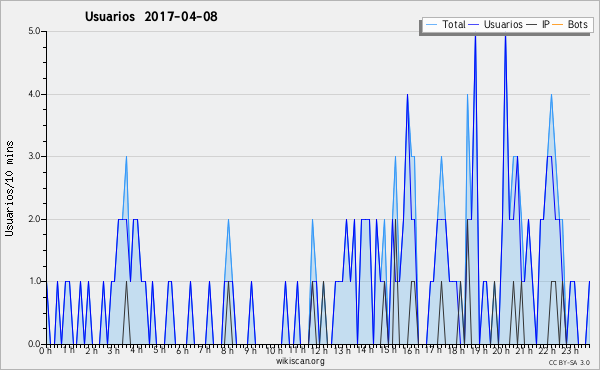Viewport: 600px width, 370px height.
Task: Select the 'IP' legend label
Action: pos(546,24)
